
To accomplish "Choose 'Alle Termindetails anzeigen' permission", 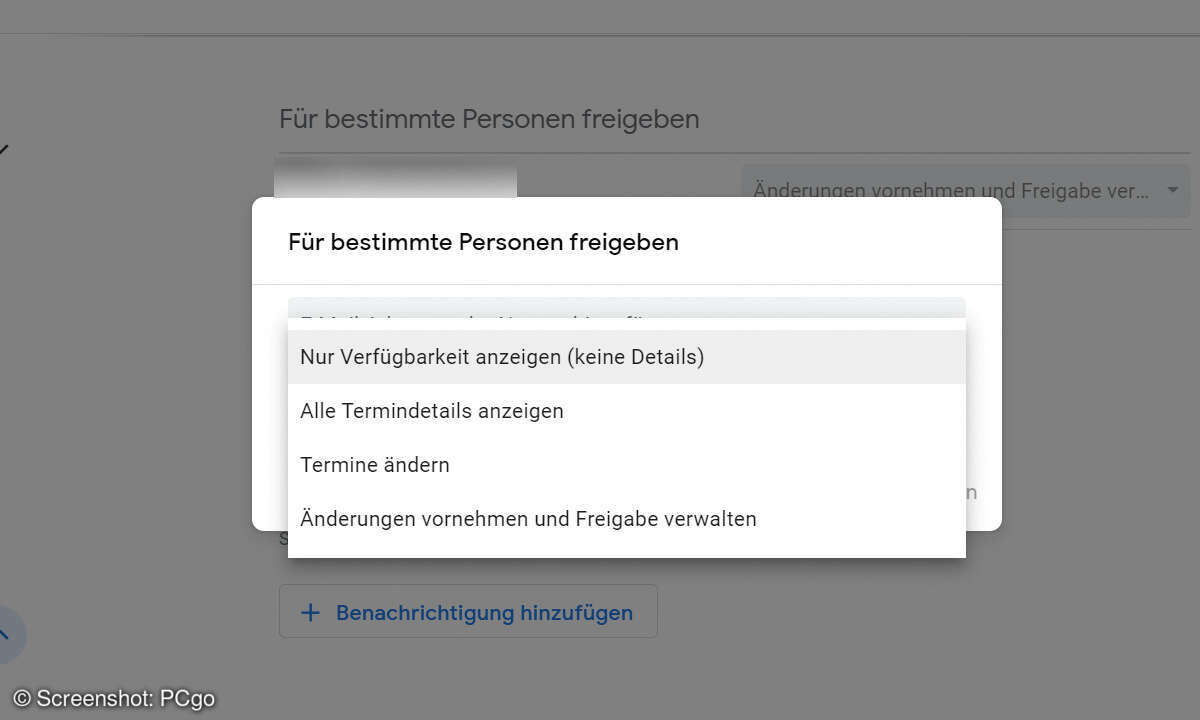I will tap(626, 411).
